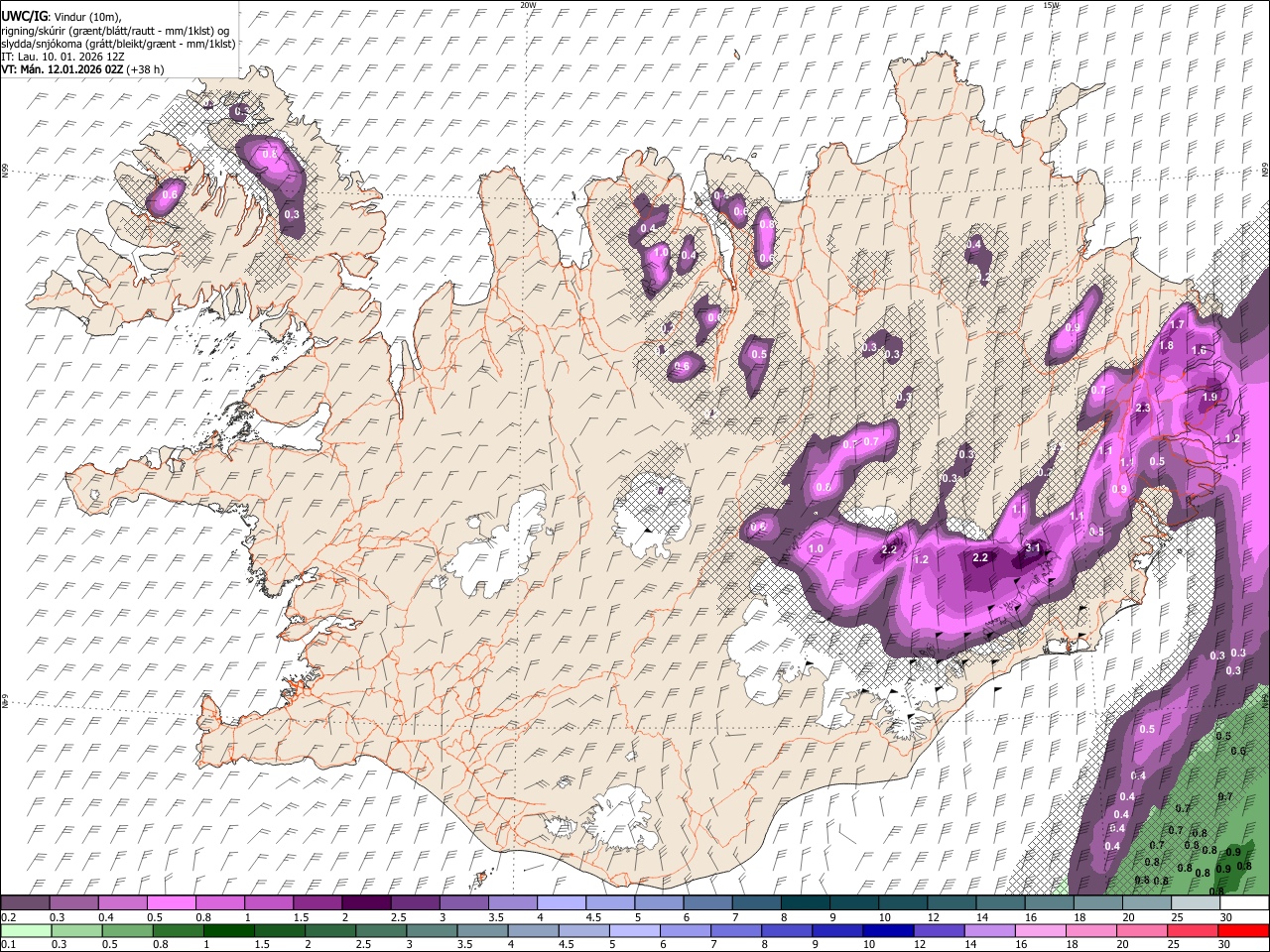Click "30" in the lower rain legend row
The image size is (1270, 952).
1226,944
